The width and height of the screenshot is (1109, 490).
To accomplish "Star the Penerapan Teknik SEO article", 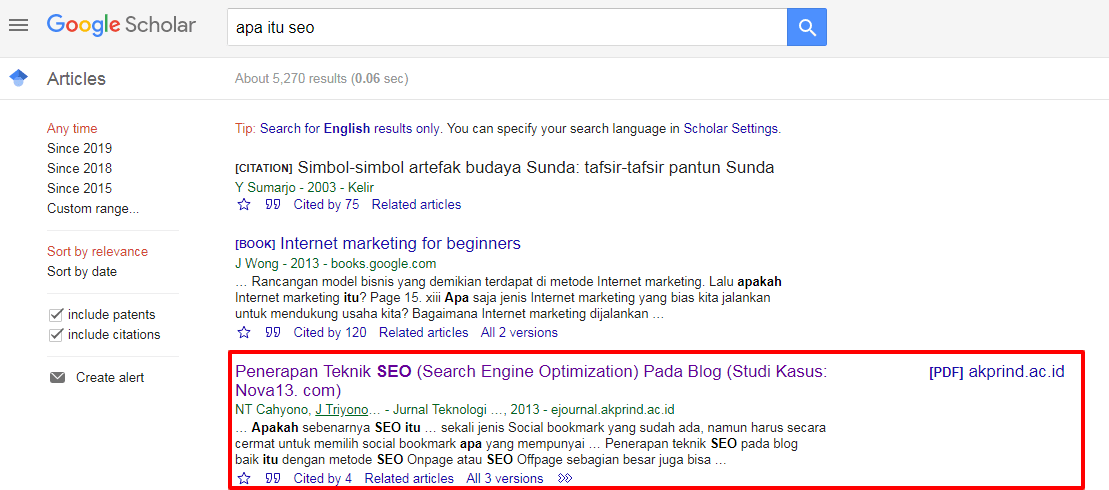I will click(x=244, y=479).
